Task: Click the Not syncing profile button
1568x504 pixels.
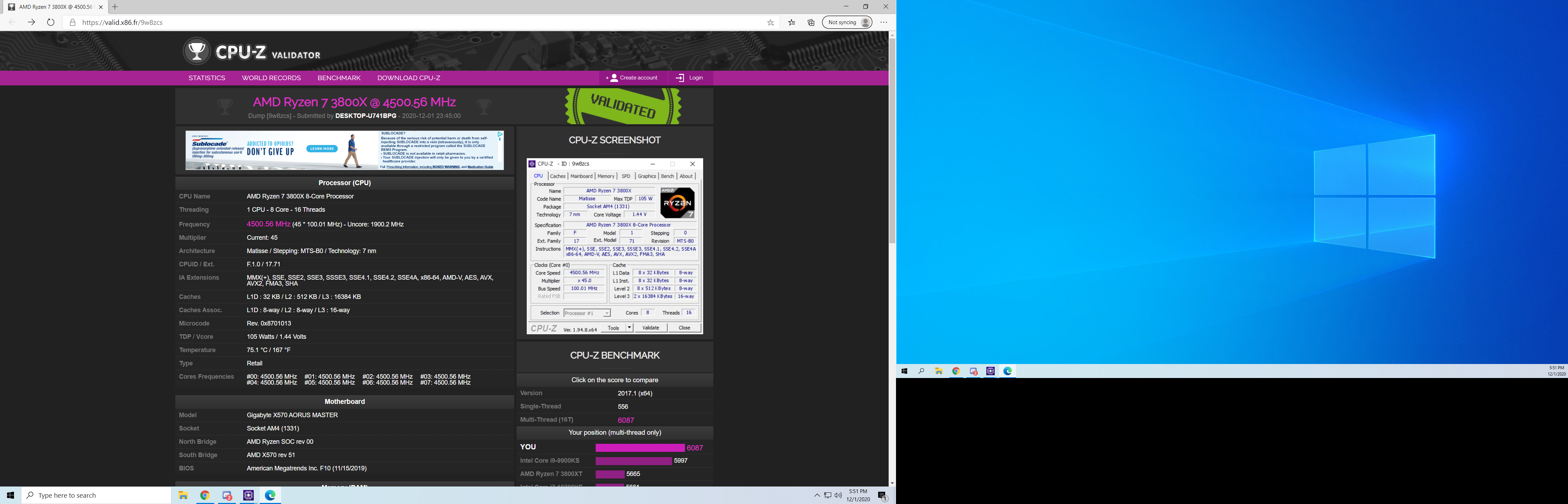Action: [x=847, y=22]
